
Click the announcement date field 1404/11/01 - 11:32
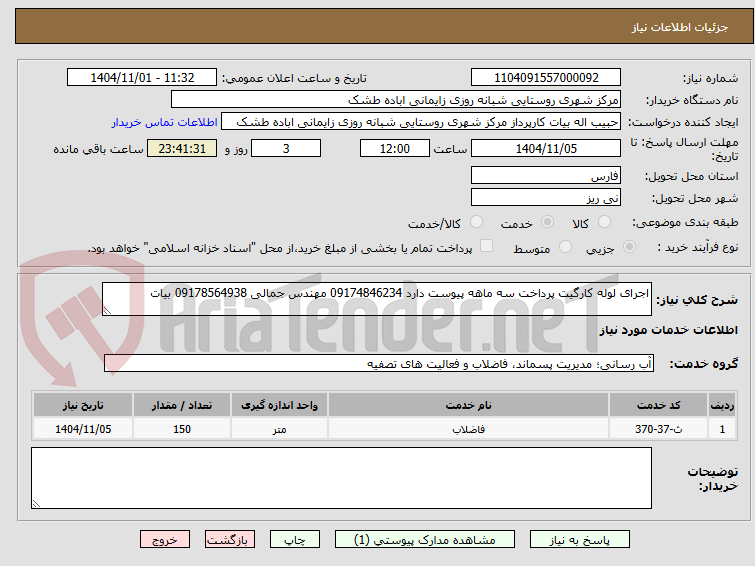click(x=142, y=78)
